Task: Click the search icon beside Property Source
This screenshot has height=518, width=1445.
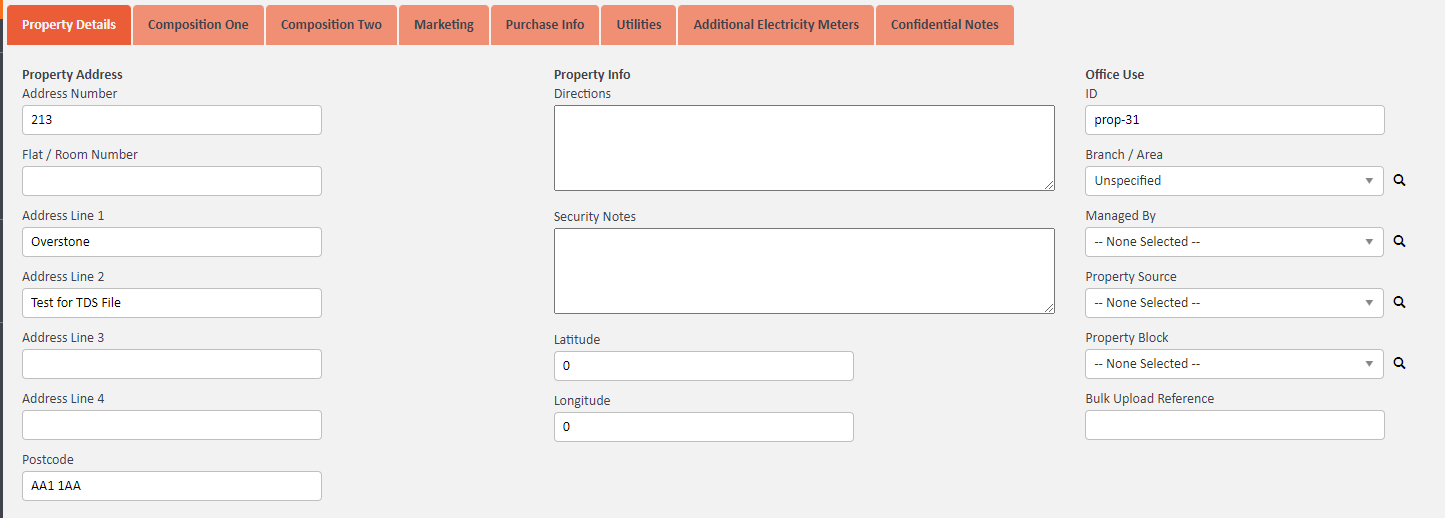Action: pos(1400,303)
